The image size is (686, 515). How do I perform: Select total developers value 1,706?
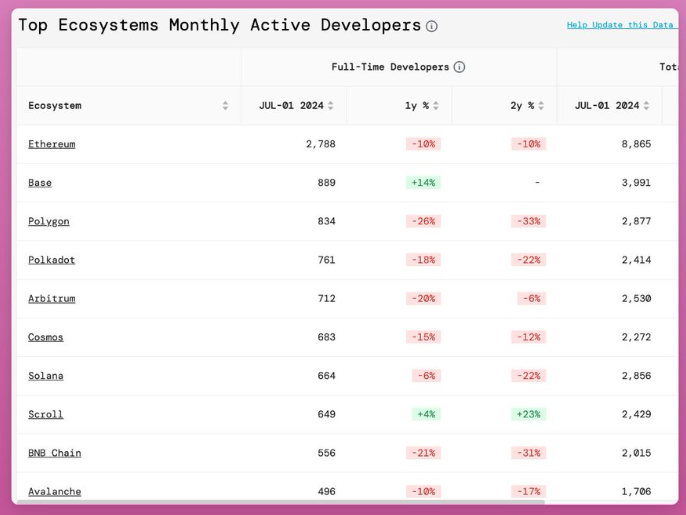coord(636,491)
